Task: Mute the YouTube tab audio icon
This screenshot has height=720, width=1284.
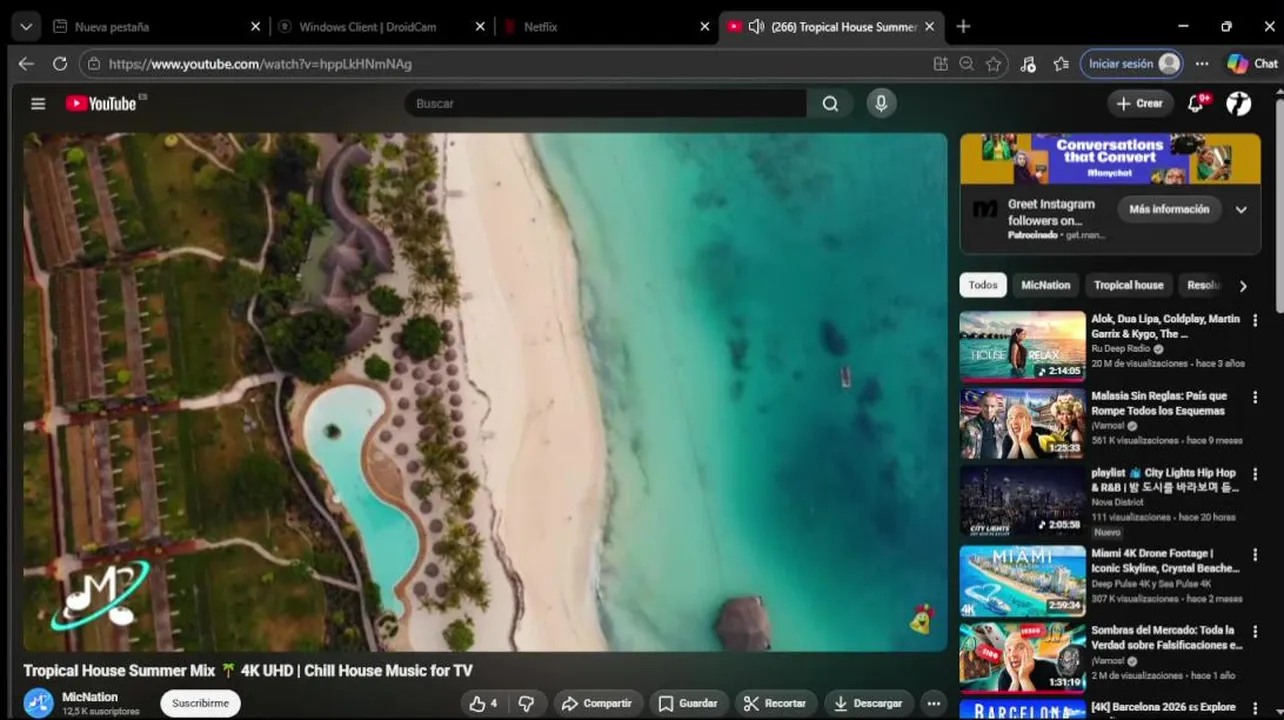Action: (x=756, y=27)
